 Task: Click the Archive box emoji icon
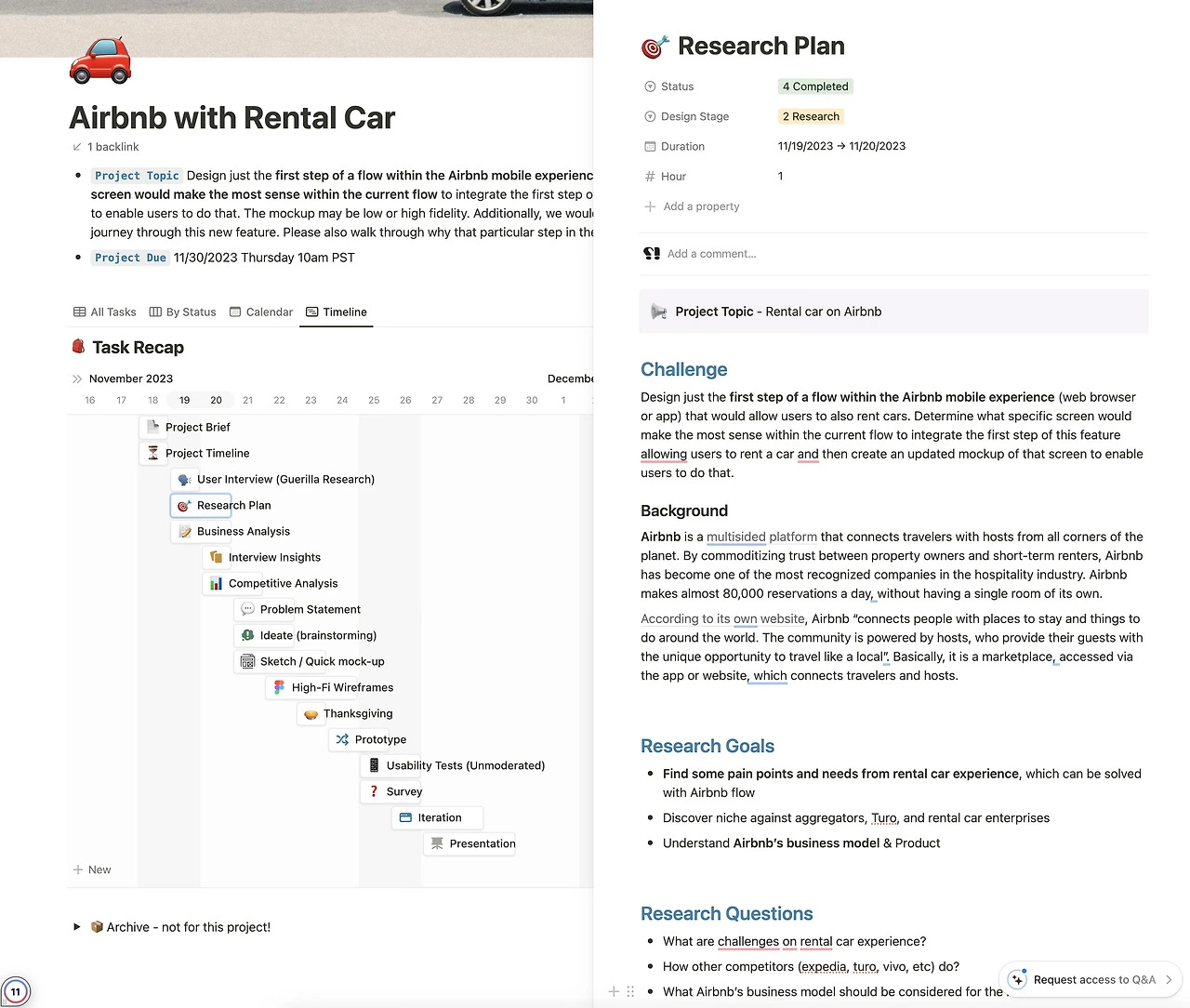[97, 927]
